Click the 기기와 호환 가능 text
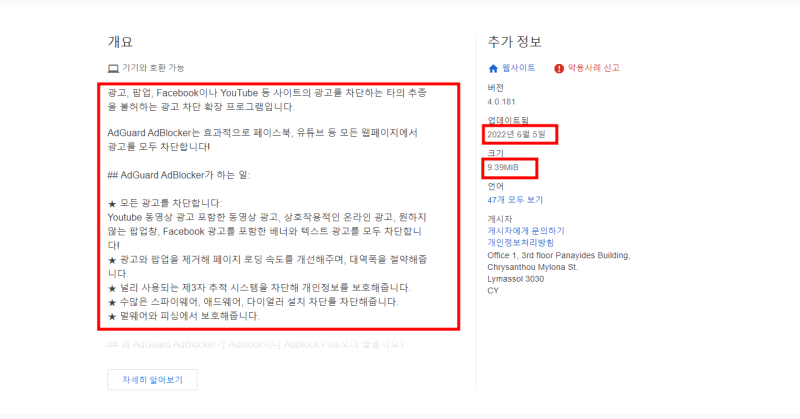 pos(153,68)
